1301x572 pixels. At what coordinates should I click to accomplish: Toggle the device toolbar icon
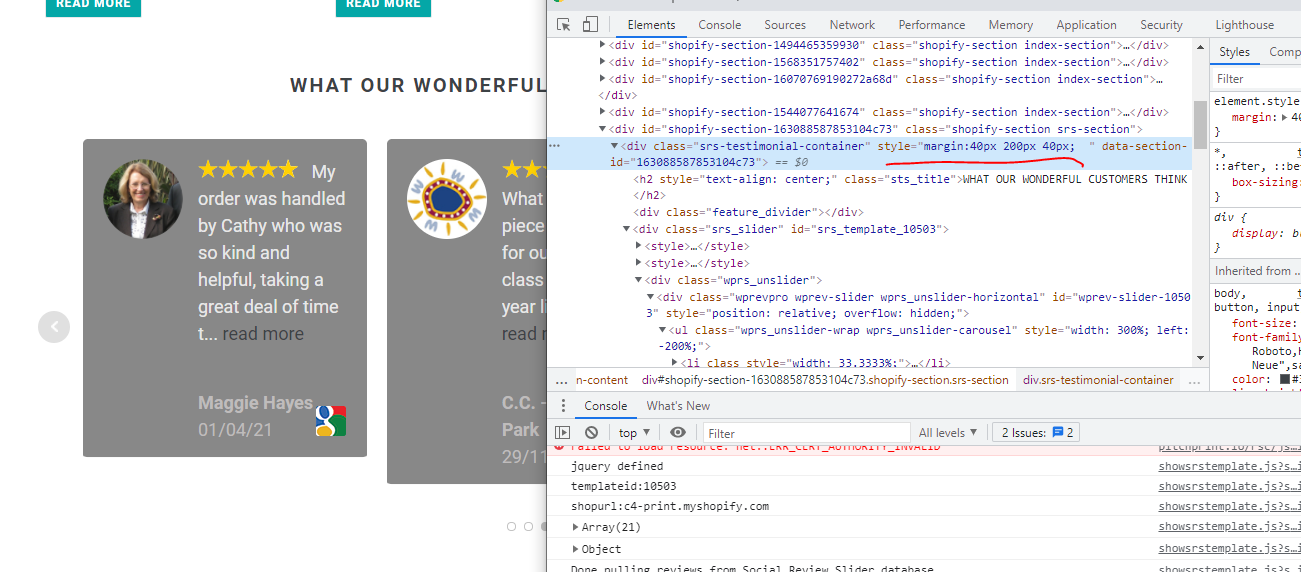pyautogui.click(x=590, y=25)
